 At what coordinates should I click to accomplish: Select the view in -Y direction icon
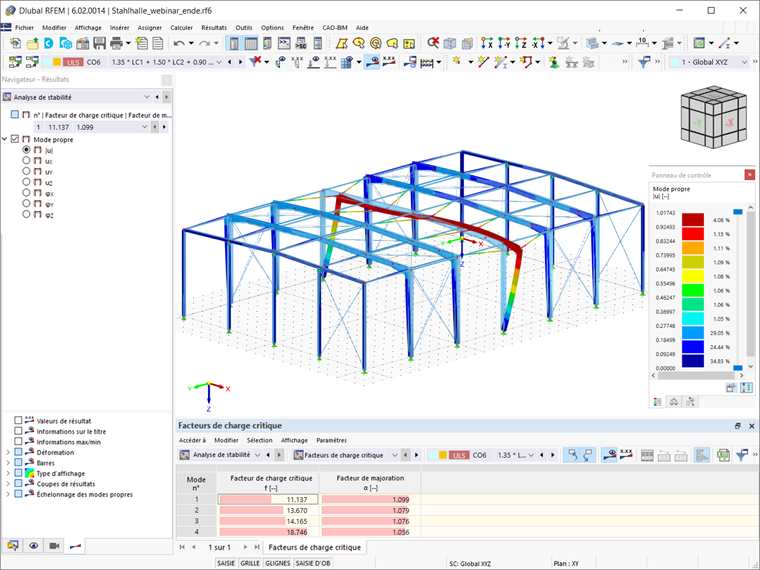504,43
